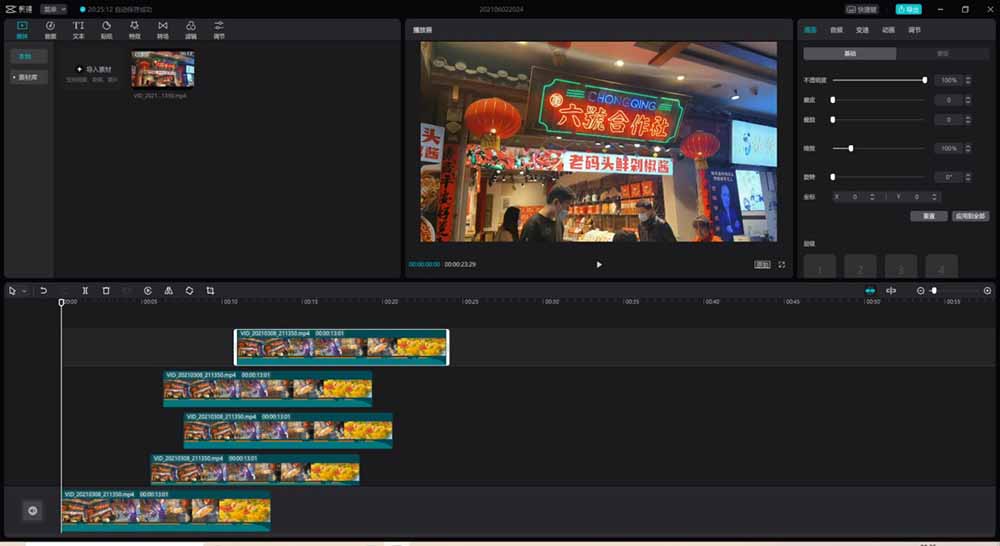The width and height of the screenshot is (1000, 546).
Task: Open the Transitions (转场) bowtie tab
Action: click(163, 29)
